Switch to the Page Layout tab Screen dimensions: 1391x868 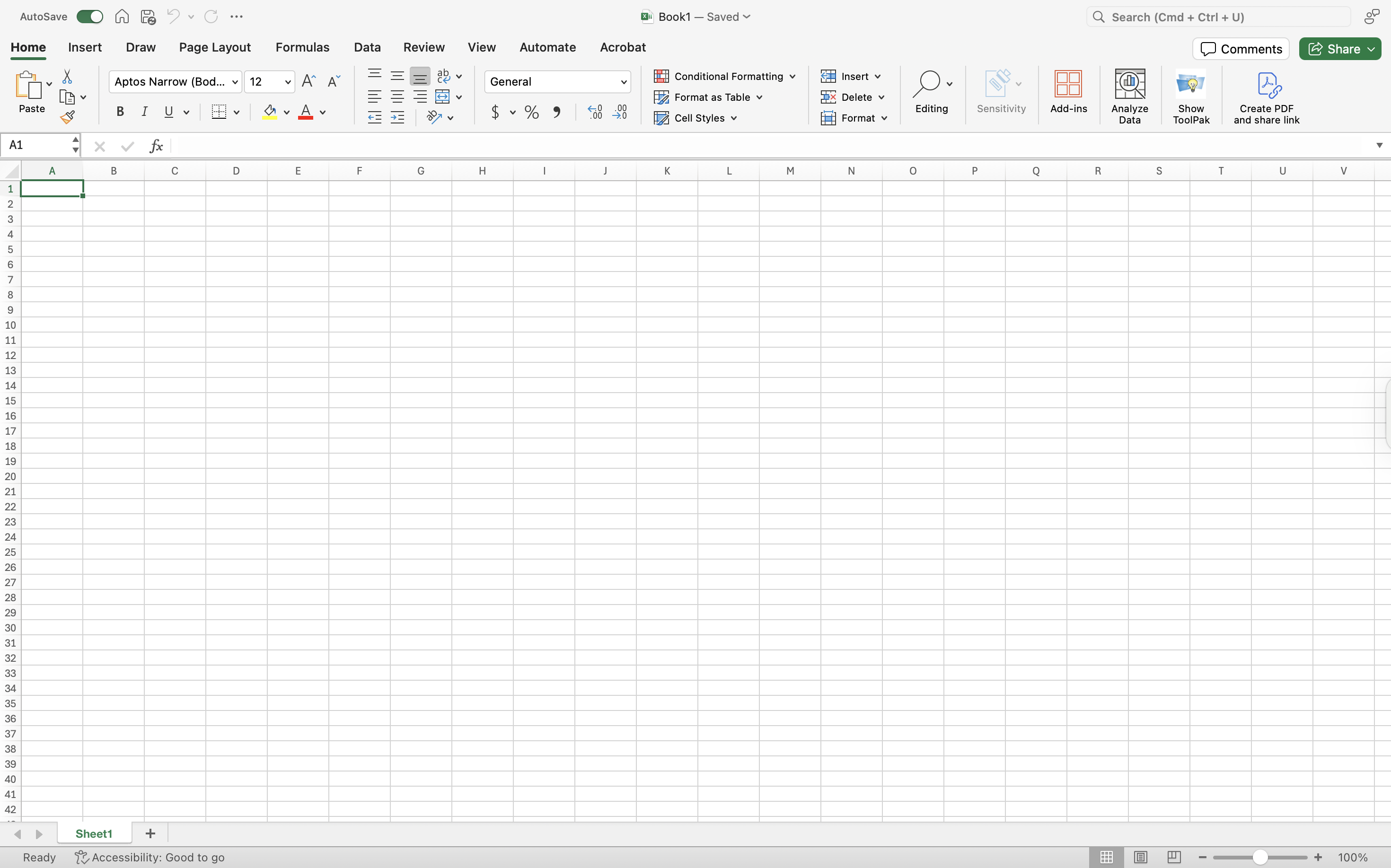tap(215, 47)
